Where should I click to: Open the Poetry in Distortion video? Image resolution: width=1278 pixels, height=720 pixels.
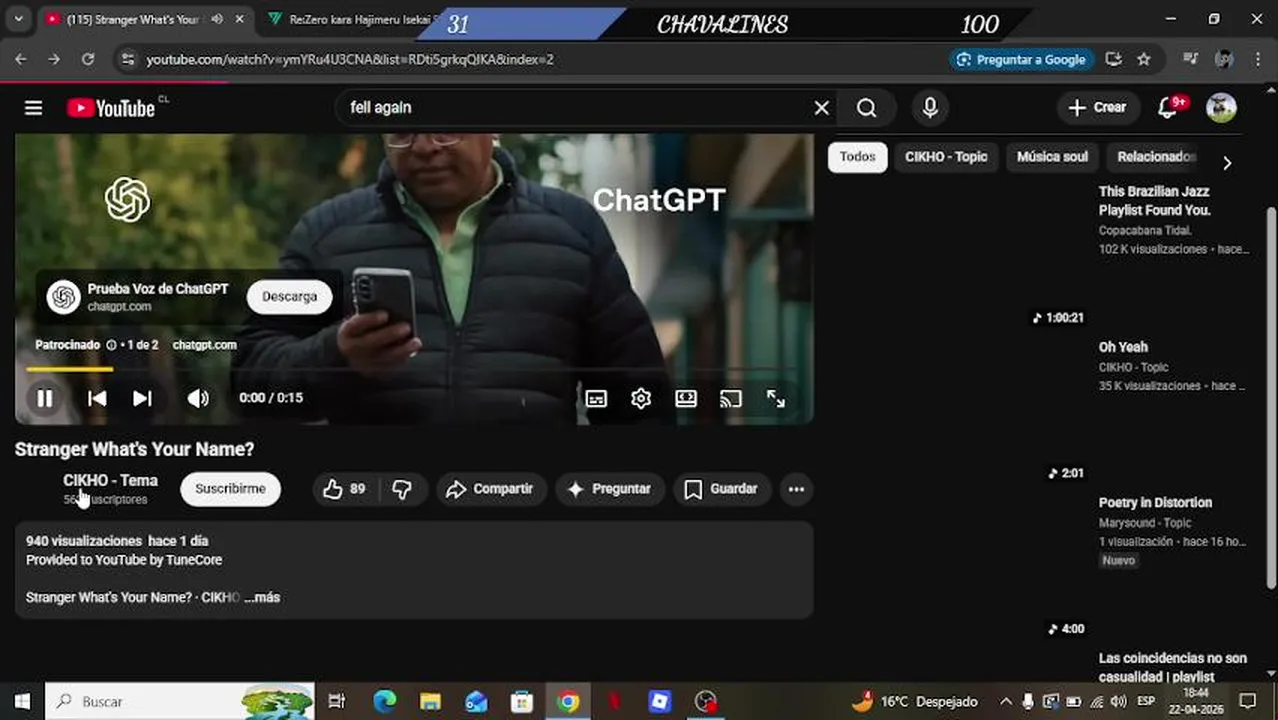click(1155, 503)
